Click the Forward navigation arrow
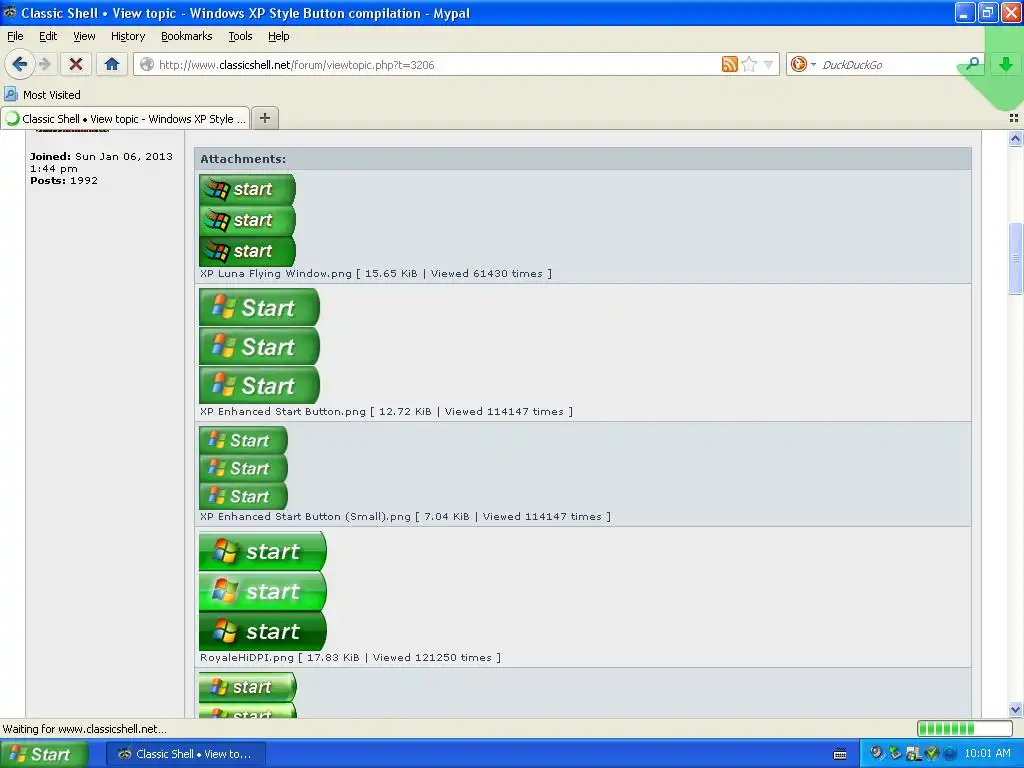This screenshot has width=1024, height=768. [44, 64]
